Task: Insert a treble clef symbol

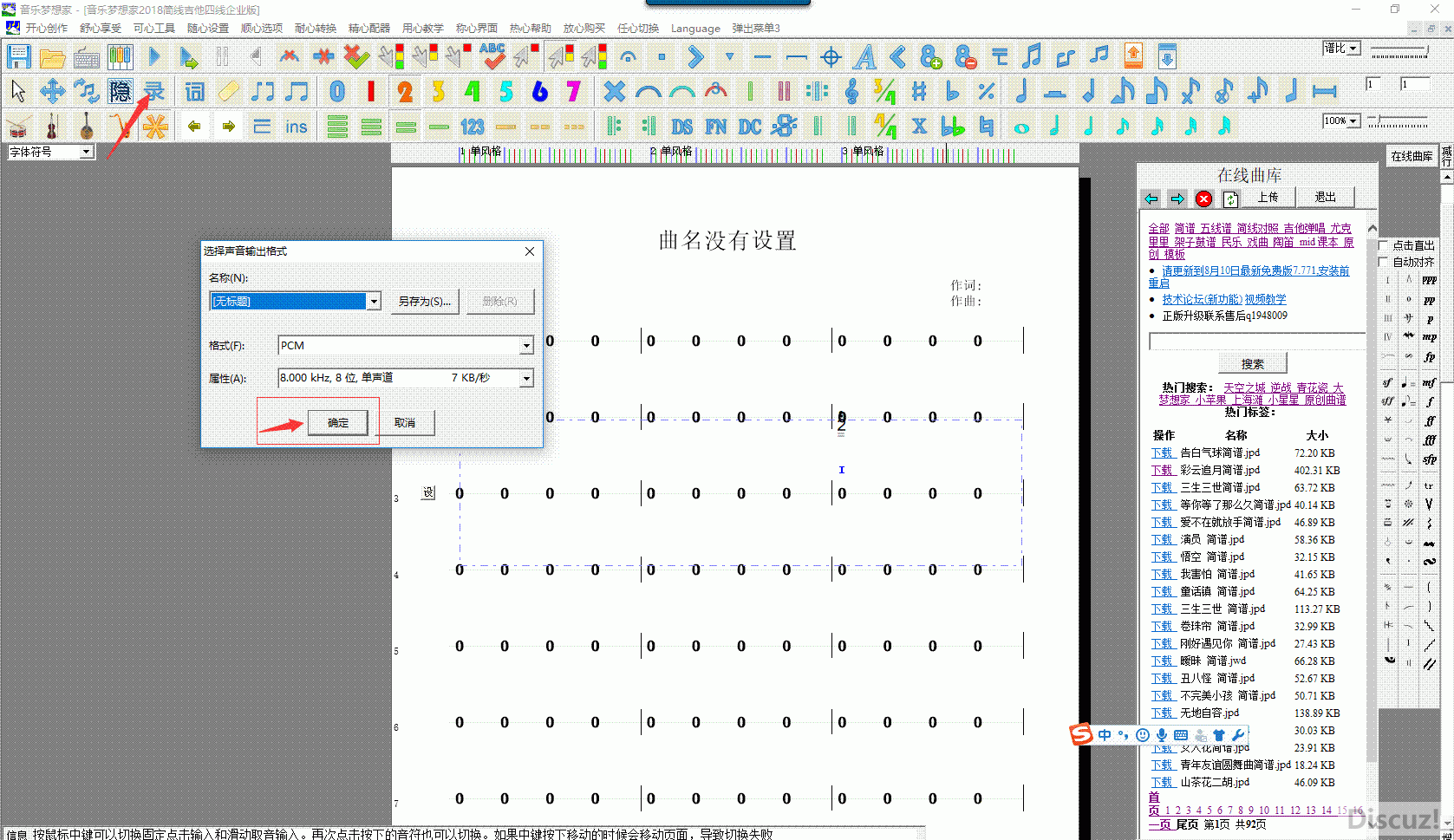Action: point(851,91)
